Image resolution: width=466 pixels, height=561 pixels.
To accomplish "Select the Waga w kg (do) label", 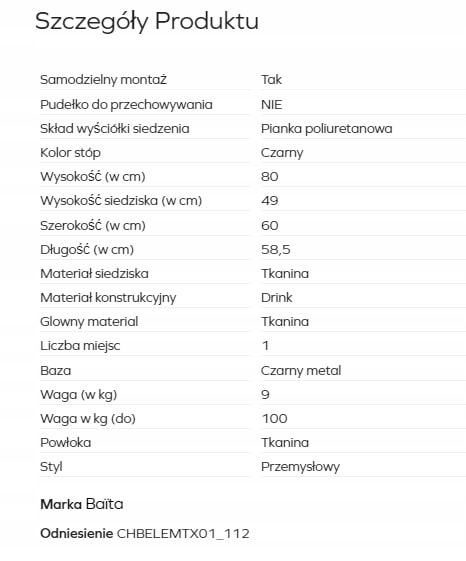I will pos(88,419).
